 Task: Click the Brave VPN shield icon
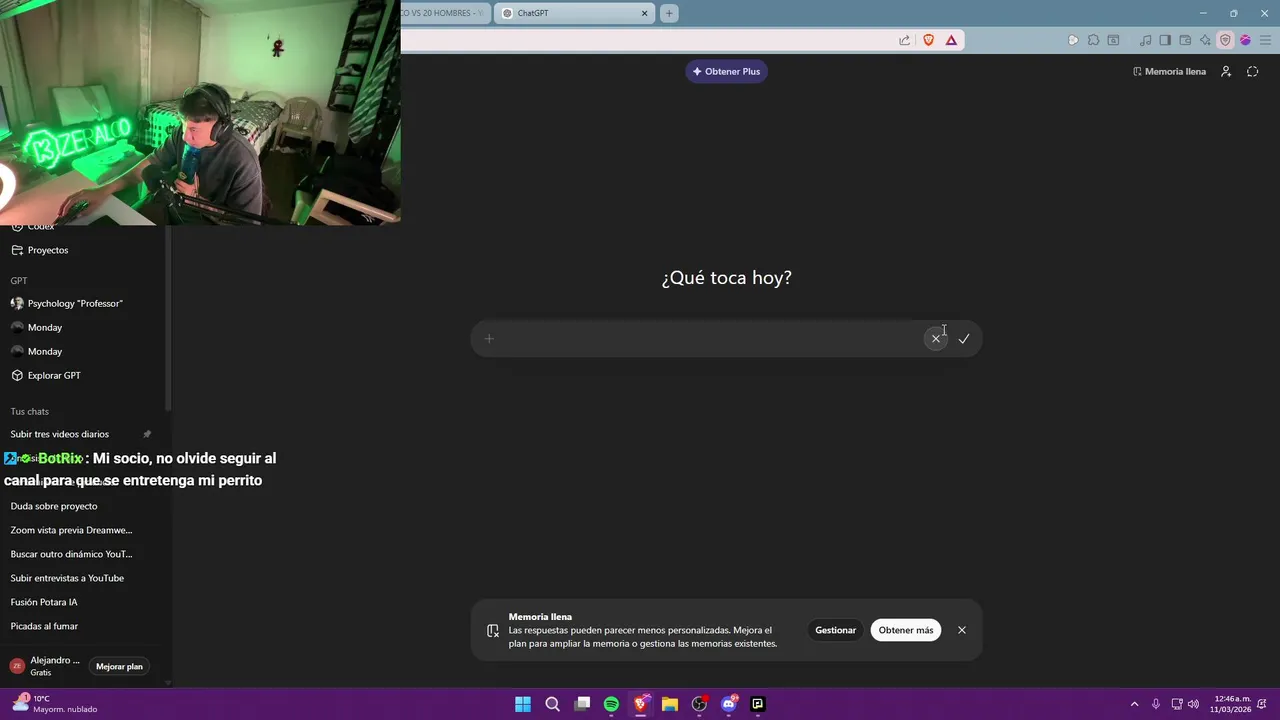(x=1225, y=40)
